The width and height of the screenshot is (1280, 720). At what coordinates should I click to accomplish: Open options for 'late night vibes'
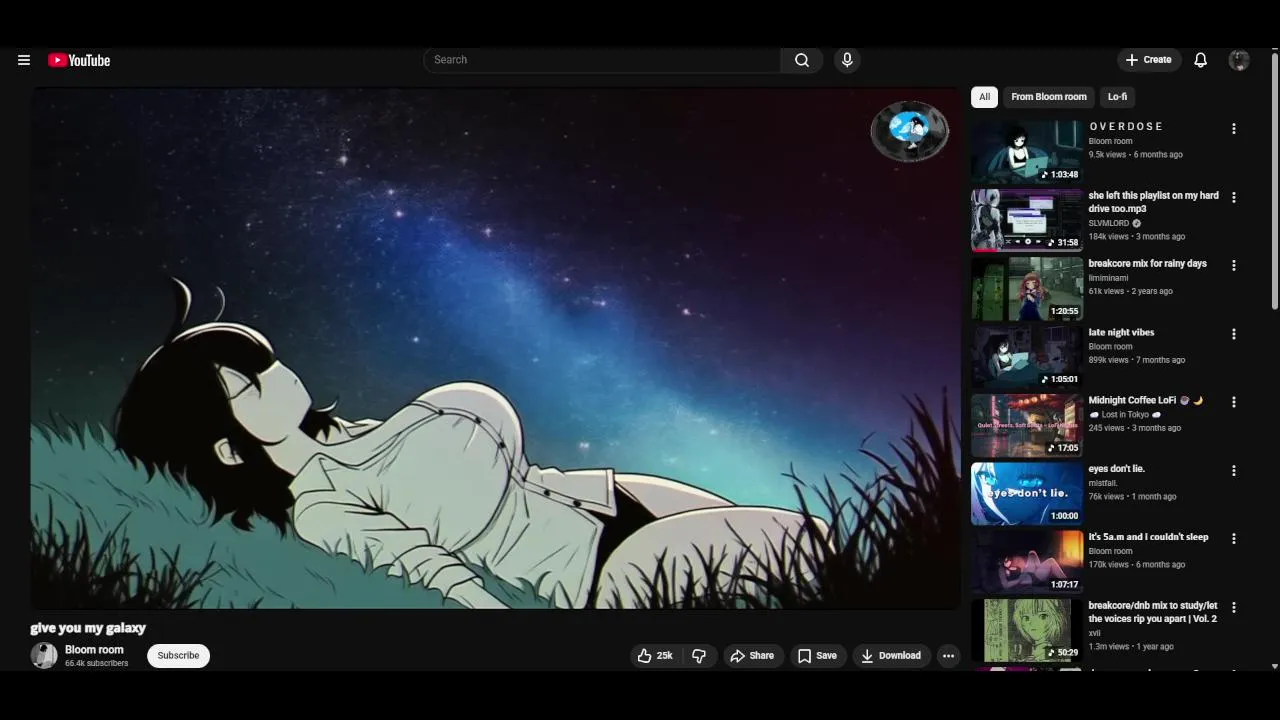1234,334
